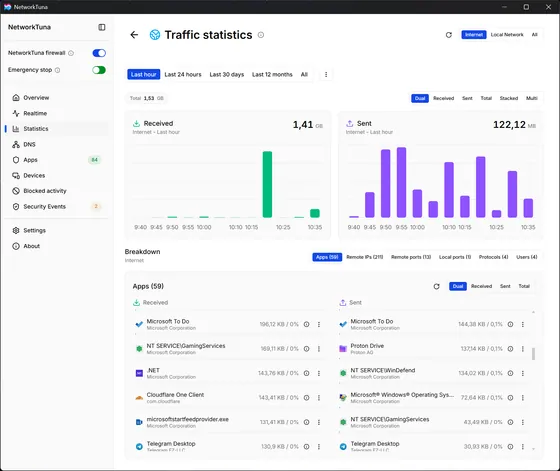Viewport: 560px width, 471px height.
Task: Switch chart mode to Stacked
Action: click(509, 98)
